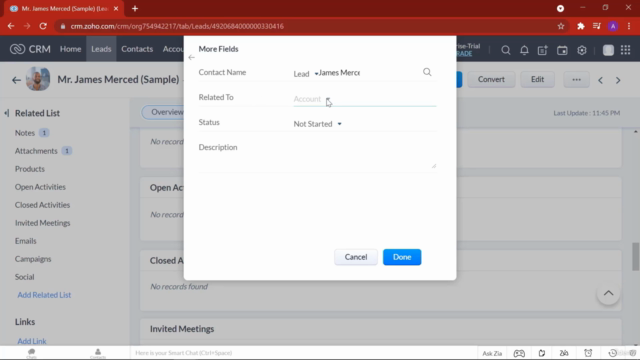Click the Convert button
This screenshot has height=360, width=640.
(x=491, y=80)
